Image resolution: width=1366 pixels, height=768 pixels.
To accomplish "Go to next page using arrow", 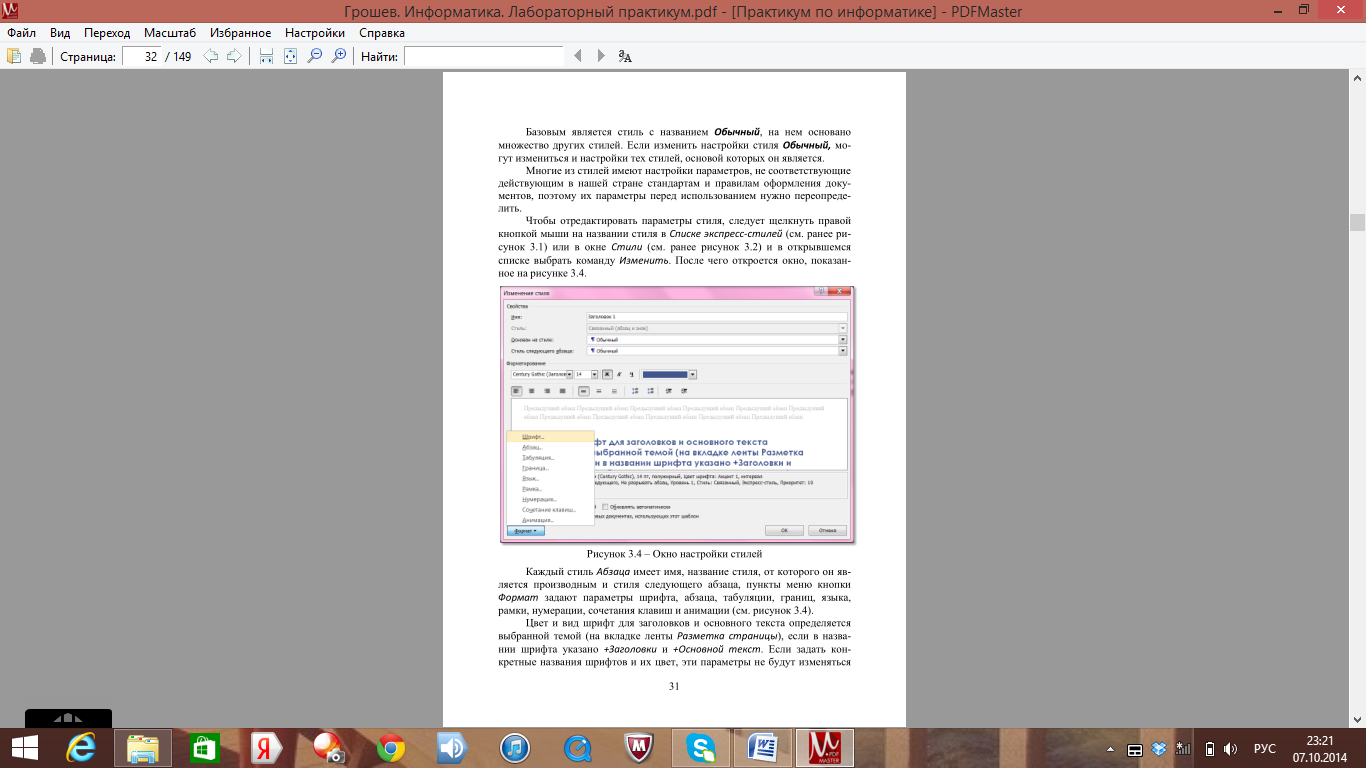I will point(234,56).
